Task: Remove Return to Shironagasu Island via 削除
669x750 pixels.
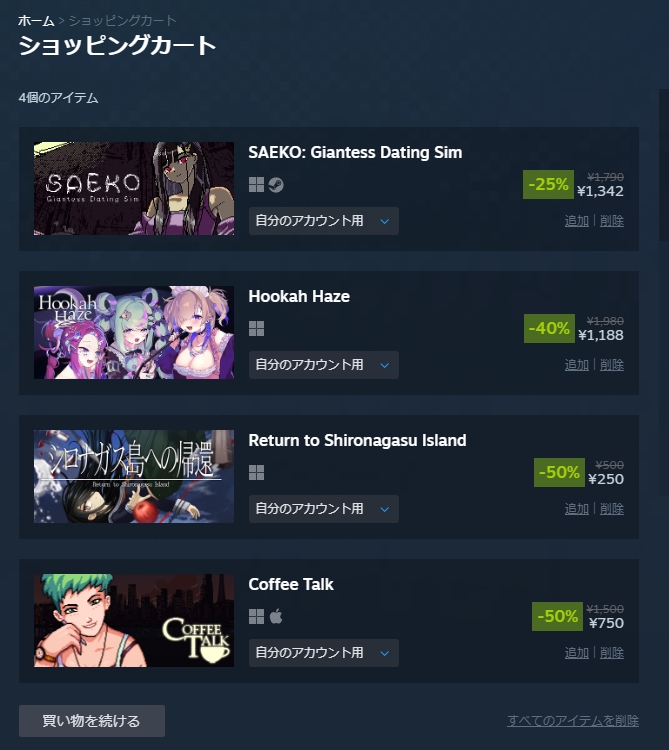Action: point(612,509)
